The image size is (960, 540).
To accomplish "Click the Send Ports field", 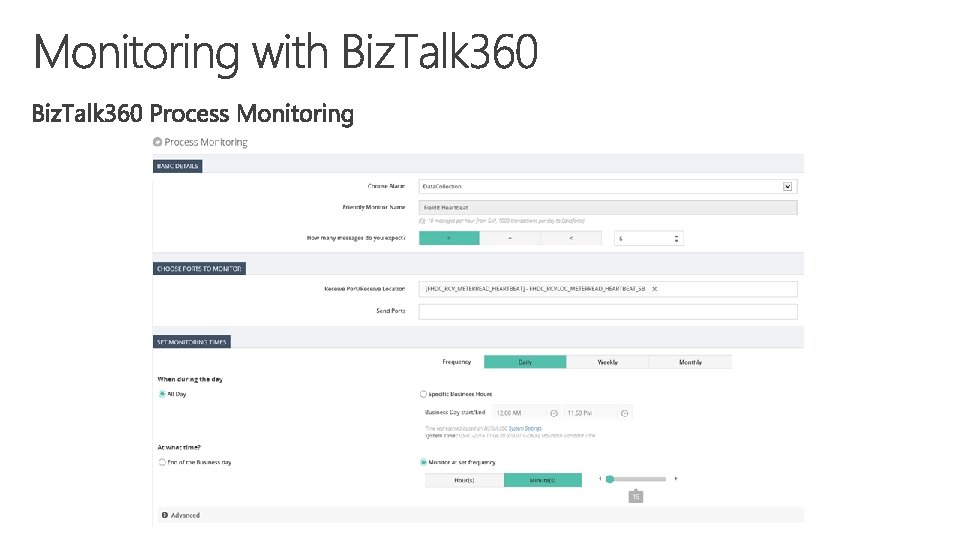I will [x=608, y=312].
